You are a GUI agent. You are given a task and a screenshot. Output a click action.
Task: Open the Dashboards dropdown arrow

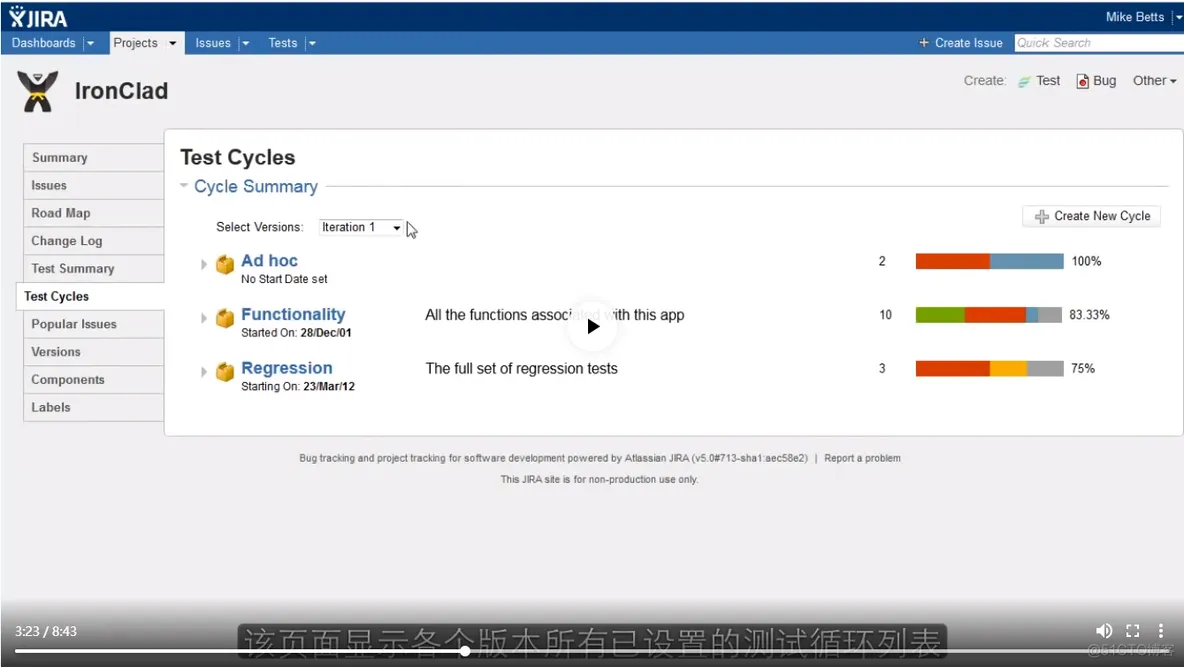coord(91,43)
